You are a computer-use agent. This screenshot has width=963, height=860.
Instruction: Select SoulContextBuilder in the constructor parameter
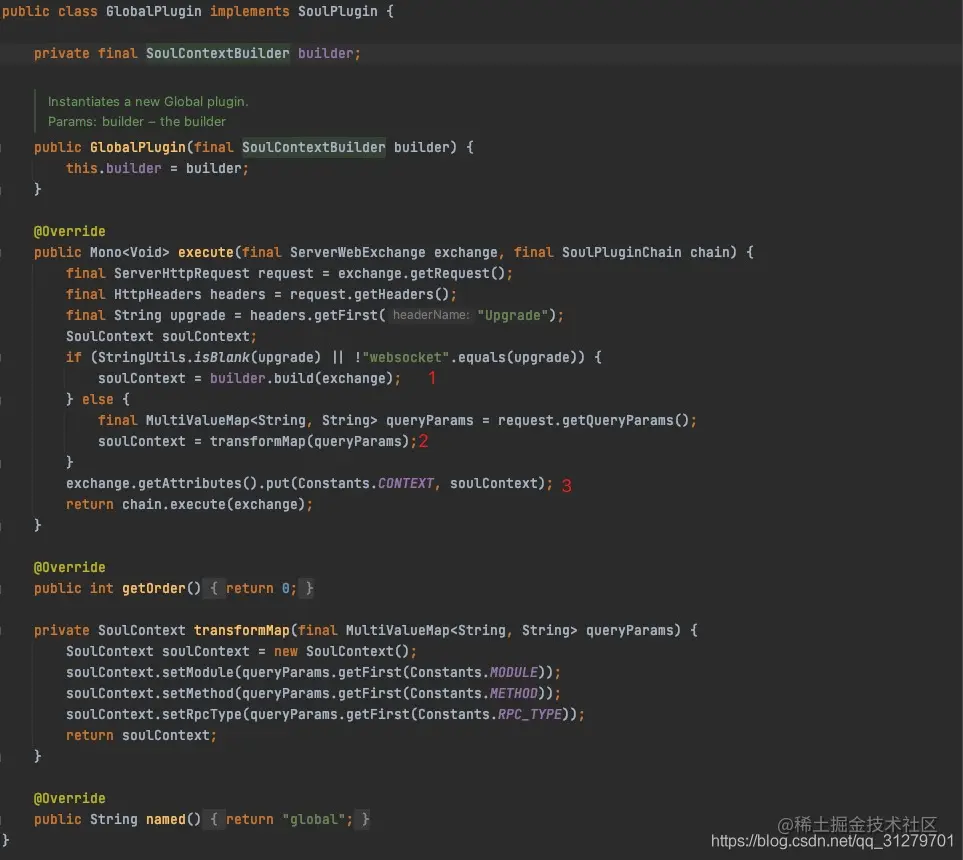coord(314,147)
